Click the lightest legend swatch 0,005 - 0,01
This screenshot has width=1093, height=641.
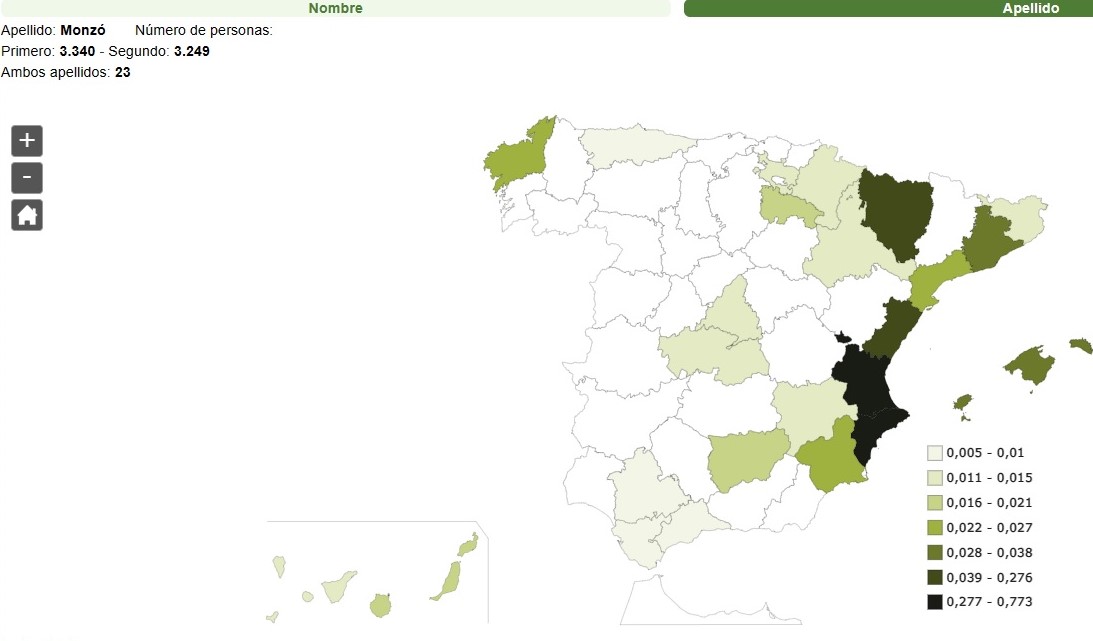pos(936,452)
